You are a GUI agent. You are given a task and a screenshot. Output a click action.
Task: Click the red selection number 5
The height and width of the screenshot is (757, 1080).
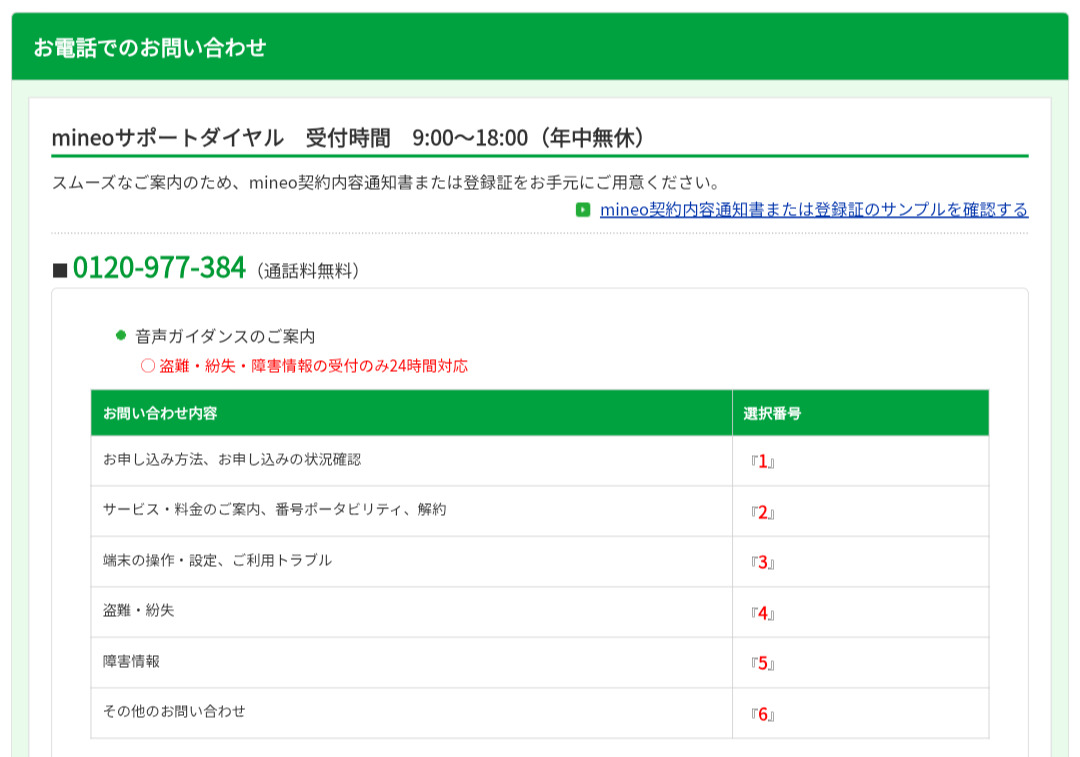click(x=762, y=663)
